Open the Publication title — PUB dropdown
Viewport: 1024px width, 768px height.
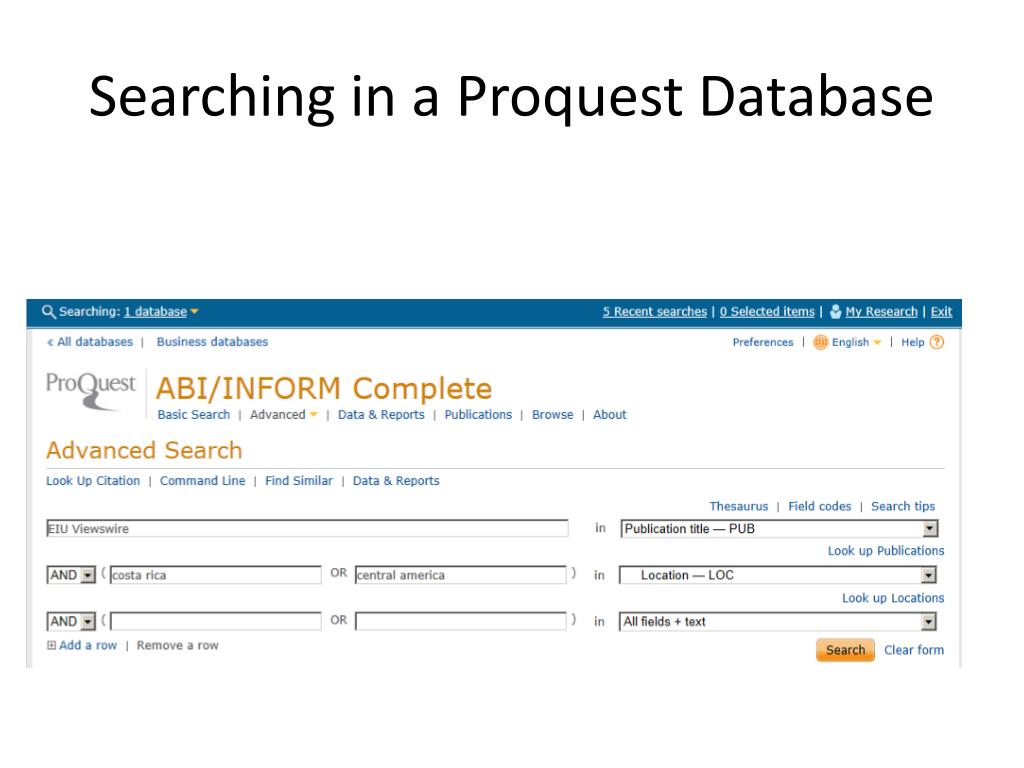(930, 529)
